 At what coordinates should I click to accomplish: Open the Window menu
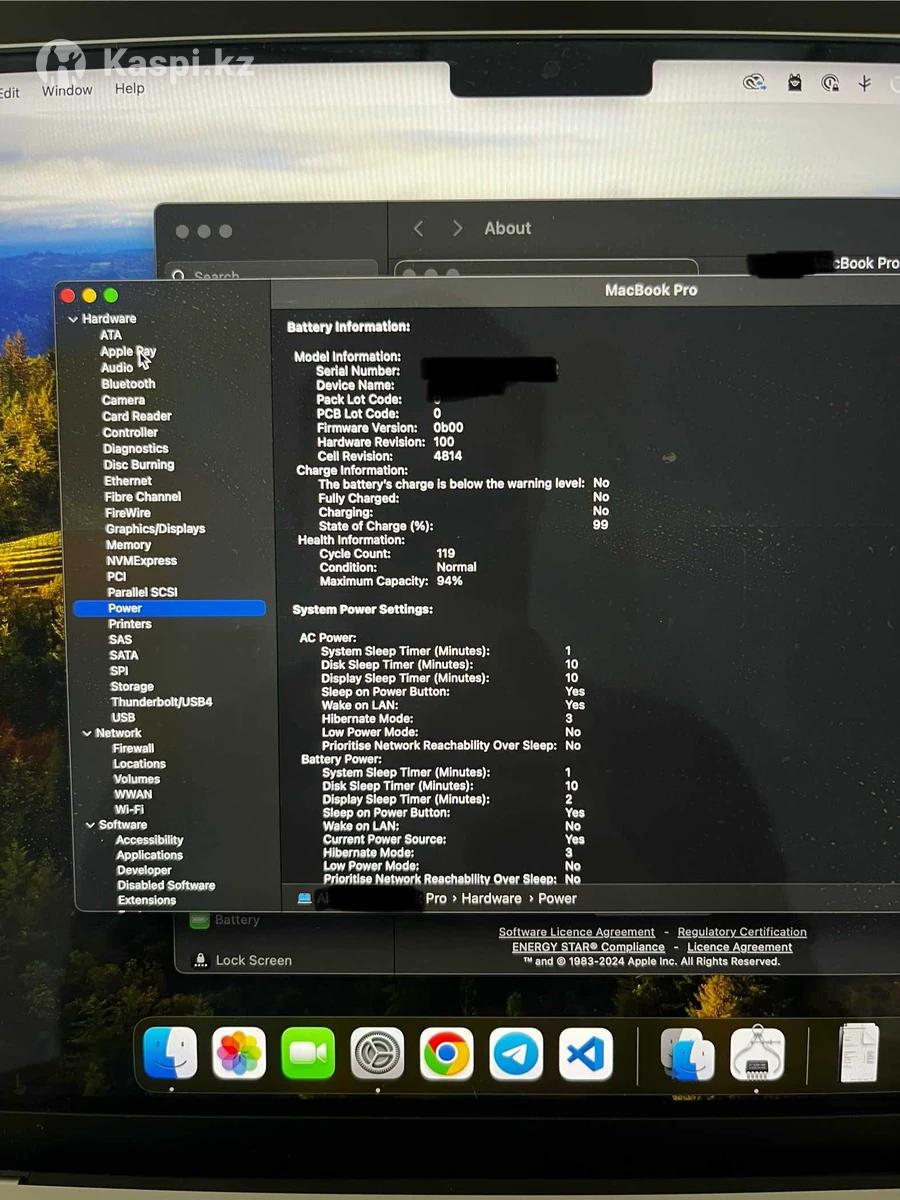tap(67, 90)
